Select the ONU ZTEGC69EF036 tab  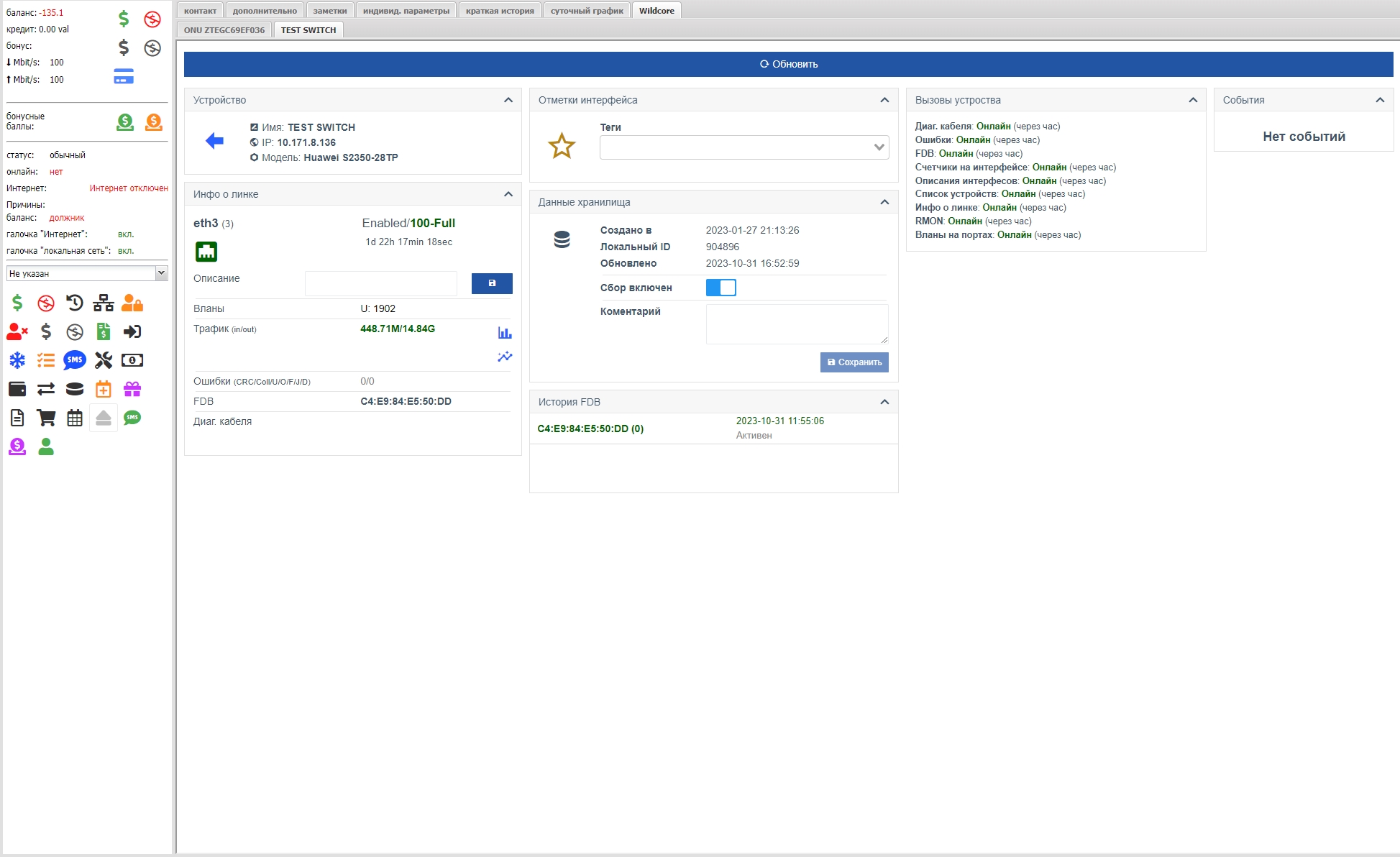pos(224,30)
